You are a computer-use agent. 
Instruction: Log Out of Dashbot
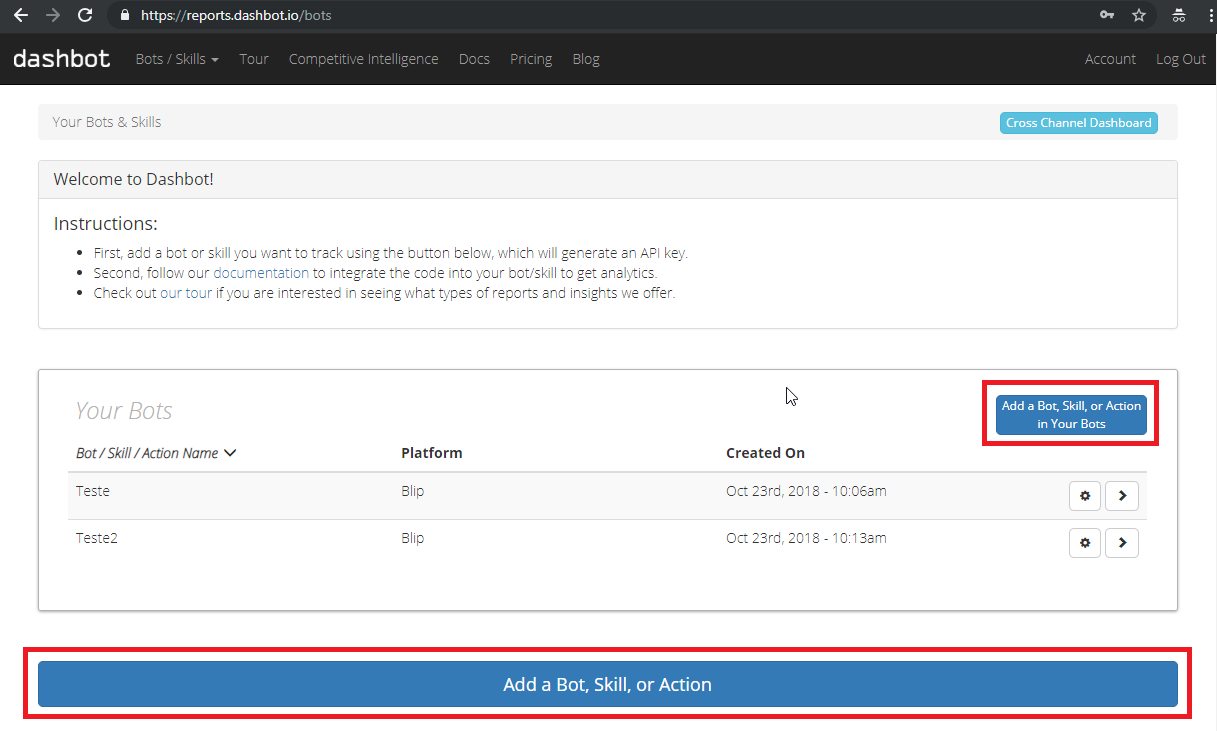click(x=1181, y=59)
